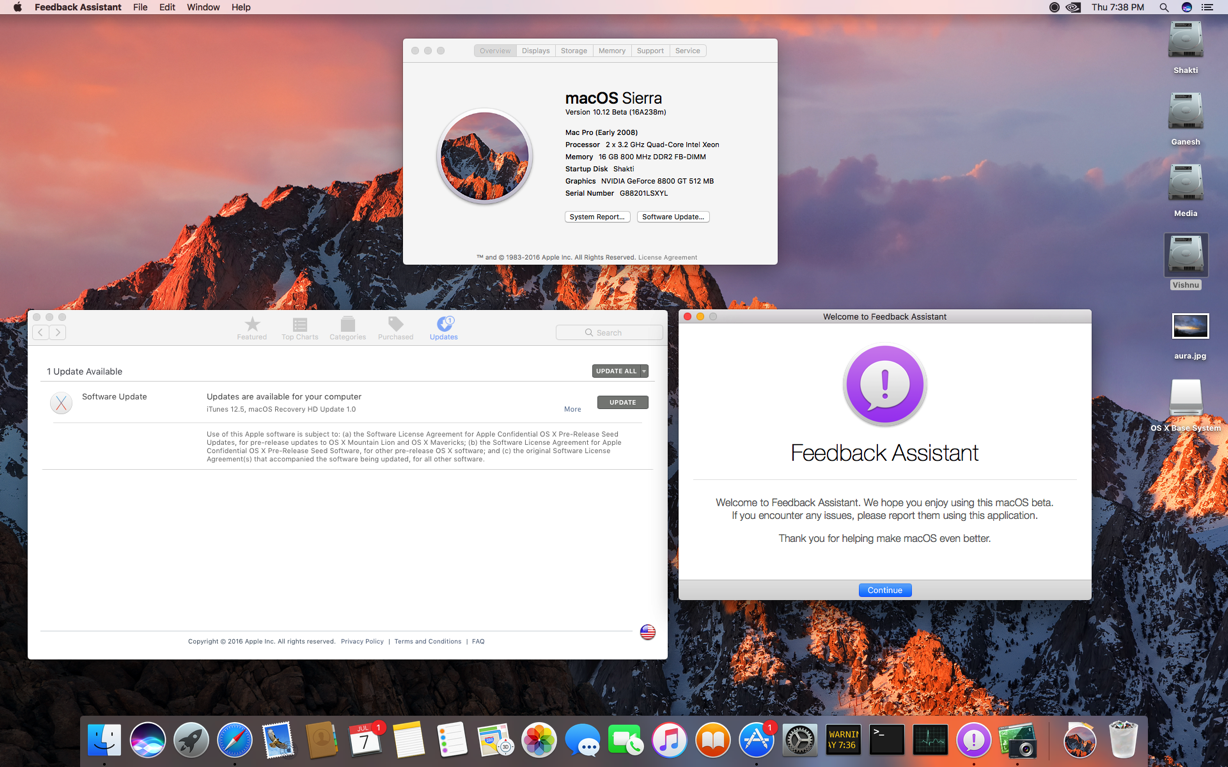Open Terms and Conditions link

428,641
